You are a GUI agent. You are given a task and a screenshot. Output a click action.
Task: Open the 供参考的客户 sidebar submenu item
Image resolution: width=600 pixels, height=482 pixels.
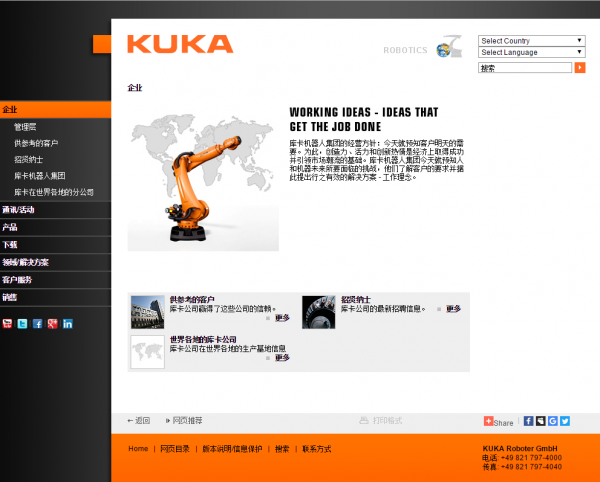tap(36, 143)
